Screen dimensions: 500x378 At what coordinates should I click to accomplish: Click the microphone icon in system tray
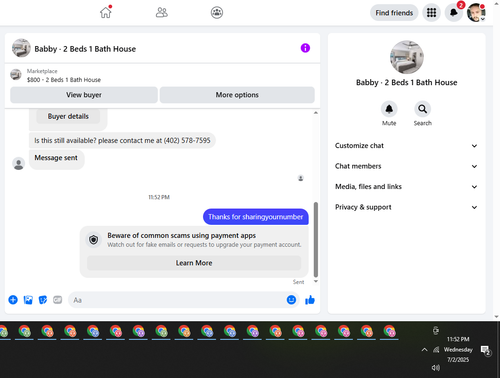(x=436, y=330)
